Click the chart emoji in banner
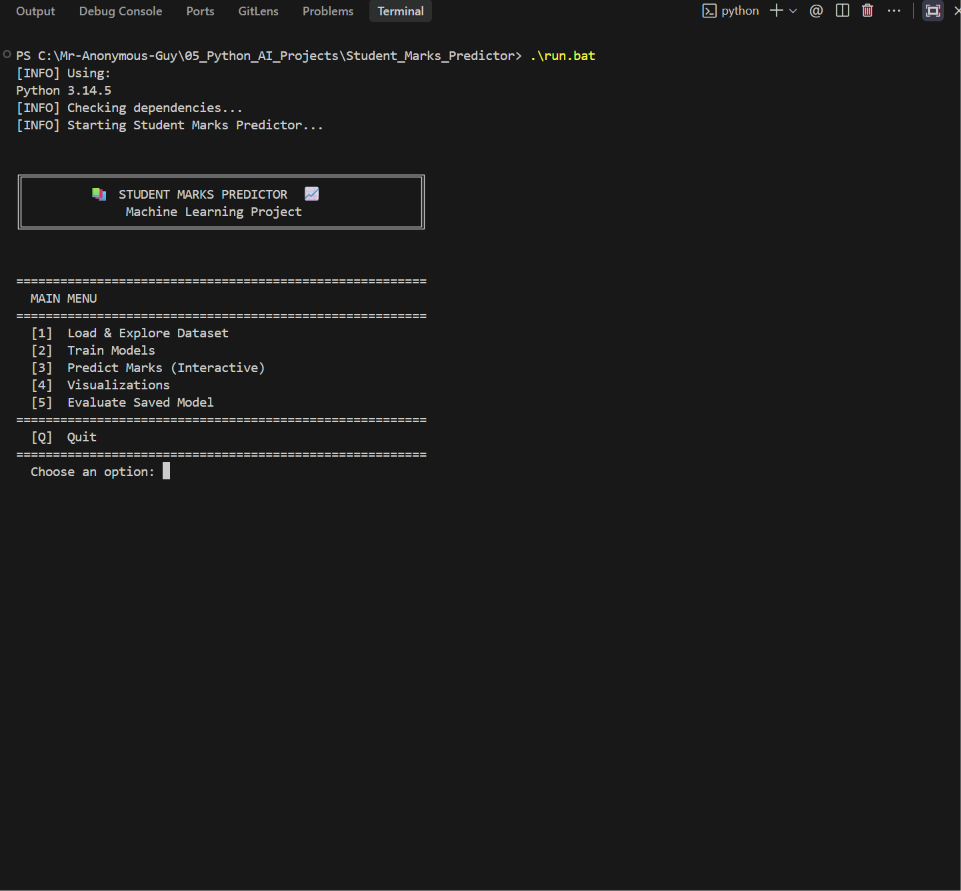Screen dimensions: 961x891 311,194
